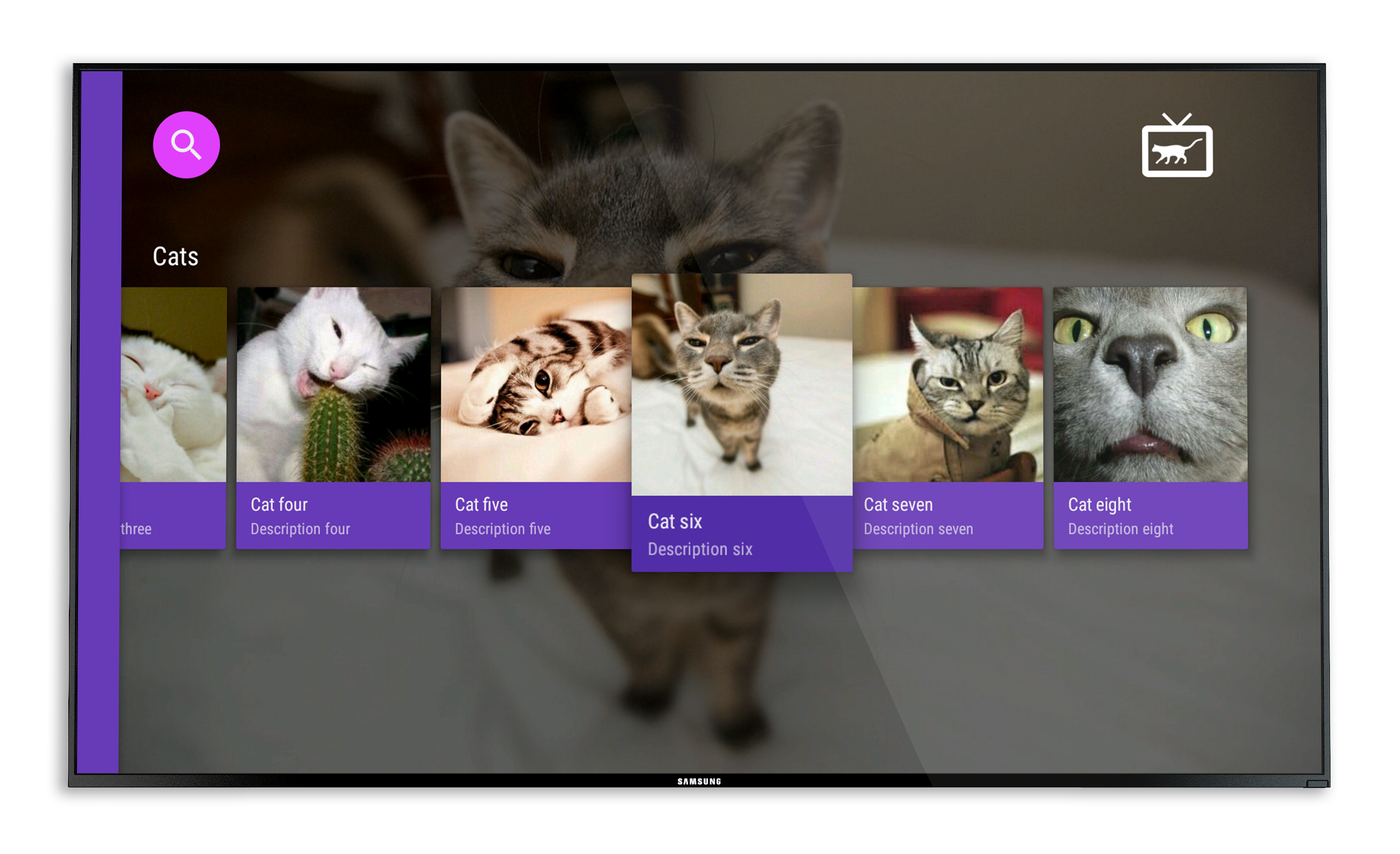Click the Cat six title text
The width and height of the screenshot is (1400, 854).
point(675,522)
